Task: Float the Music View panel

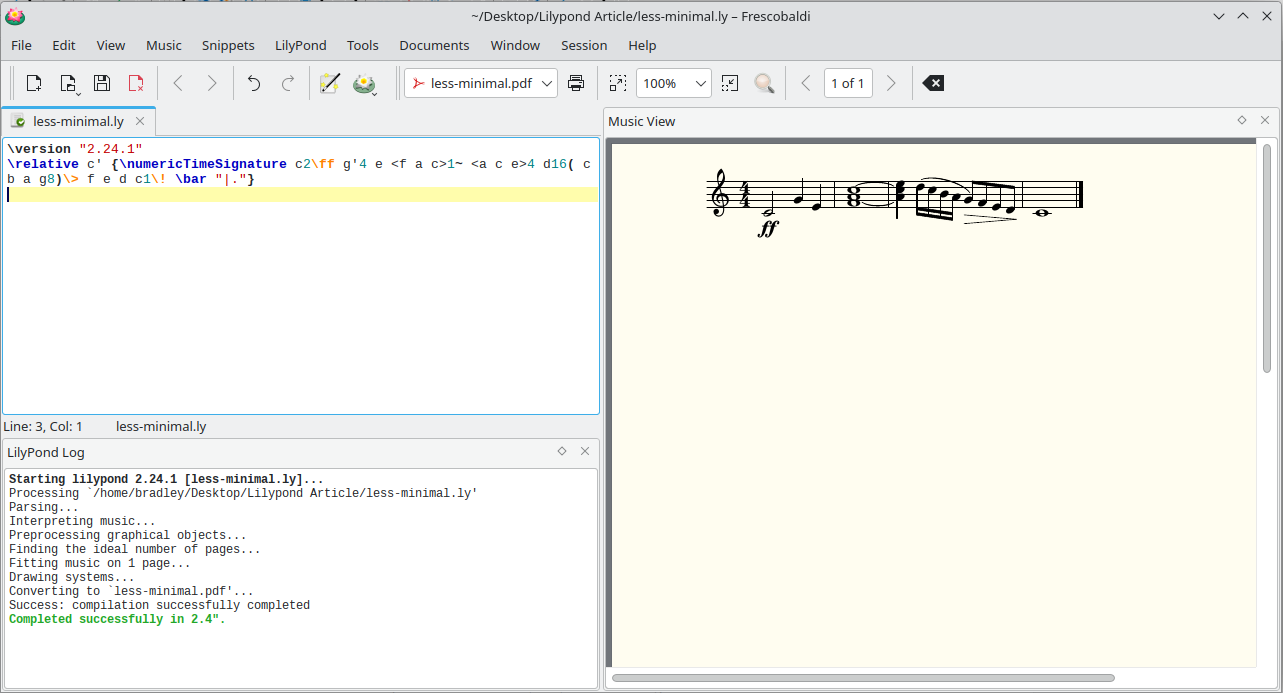Action: click(1242, 120)
